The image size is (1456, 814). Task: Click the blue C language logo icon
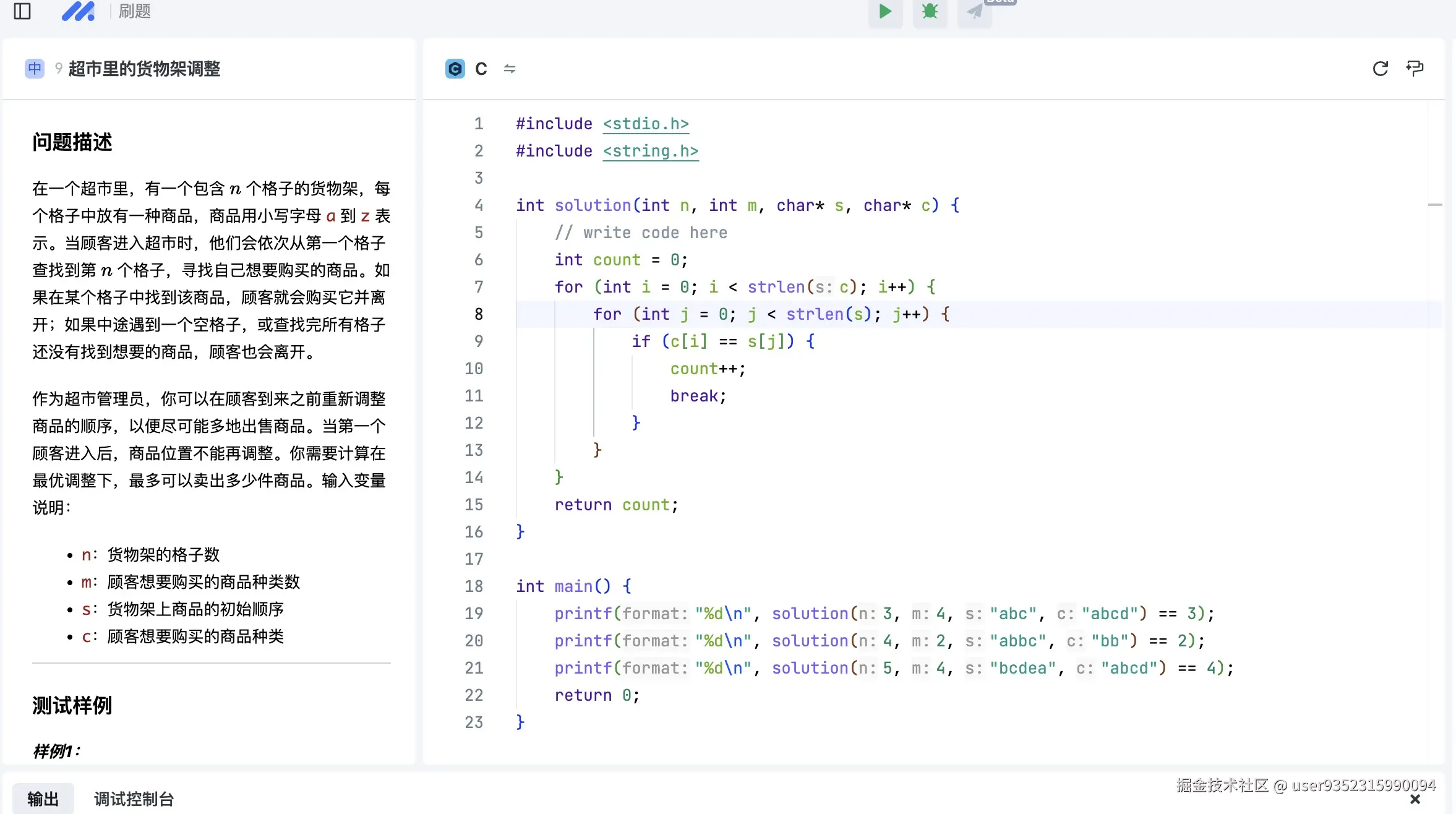pos(455,69)
